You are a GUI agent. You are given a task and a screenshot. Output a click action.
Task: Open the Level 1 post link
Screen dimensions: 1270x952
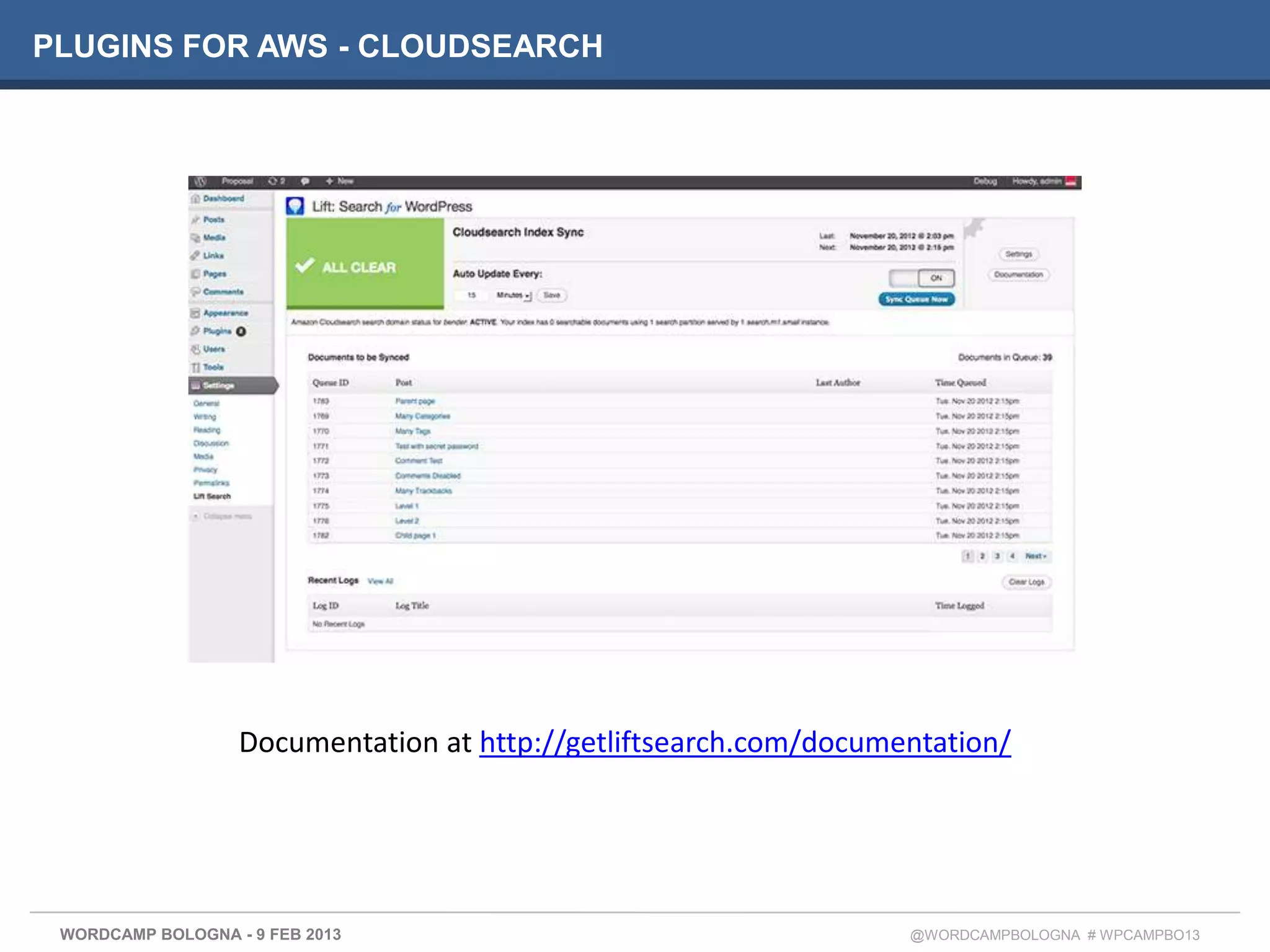coord(407,506)
